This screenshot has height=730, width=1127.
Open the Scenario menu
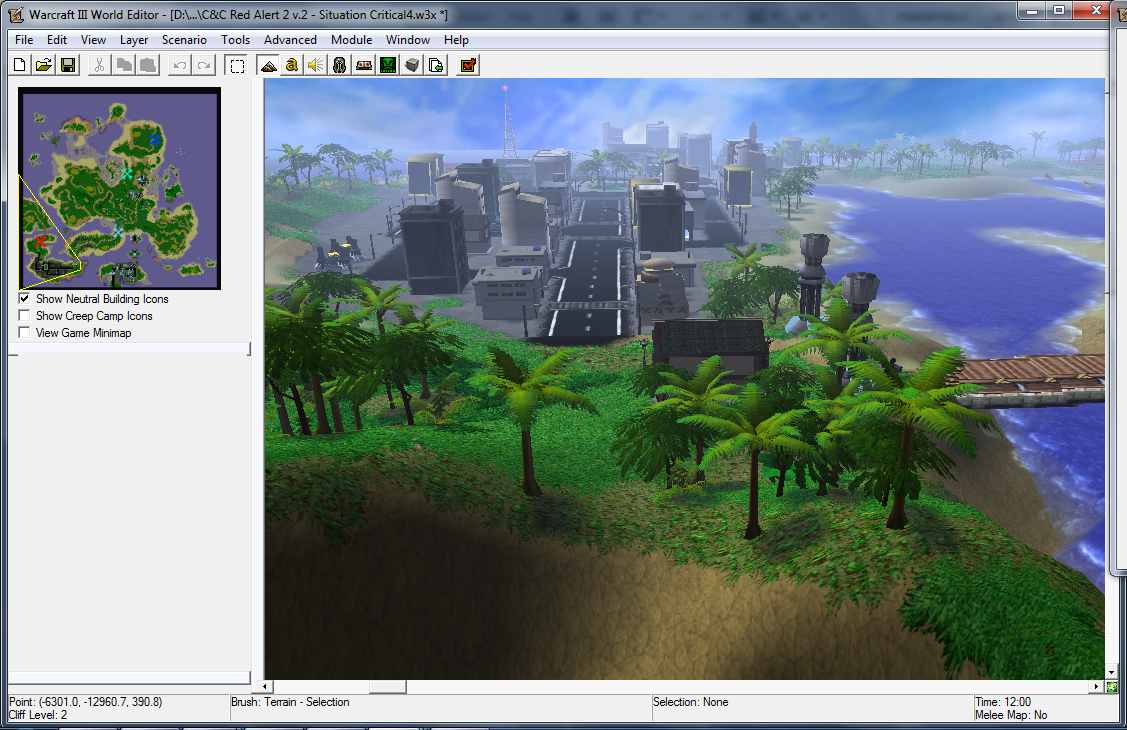[x=184, y=40]
